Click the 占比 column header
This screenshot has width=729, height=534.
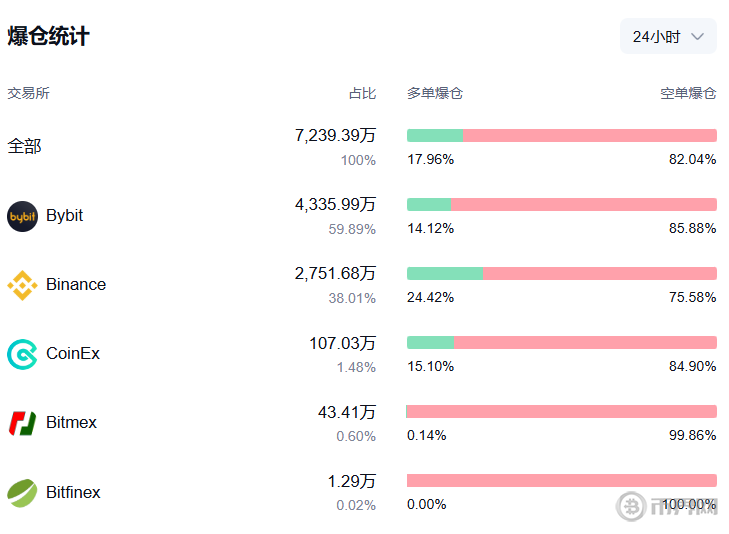(x=362, y=93)
